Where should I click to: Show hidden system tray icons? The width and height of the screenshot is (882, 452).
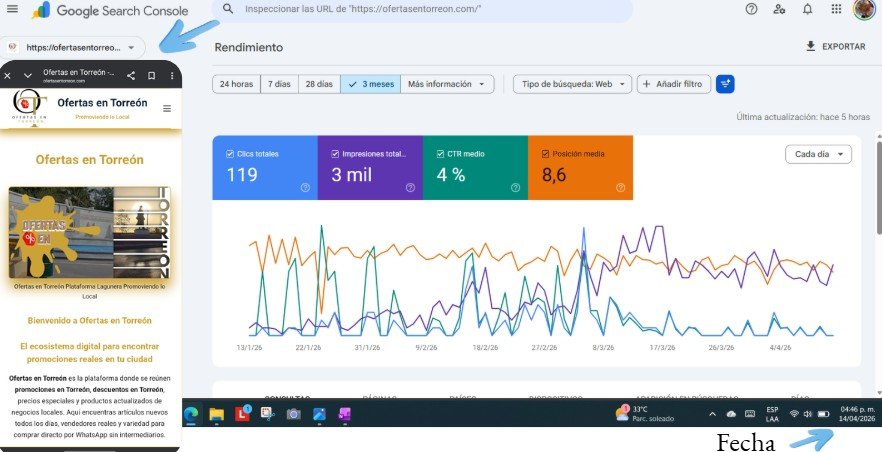pos(712,414)
